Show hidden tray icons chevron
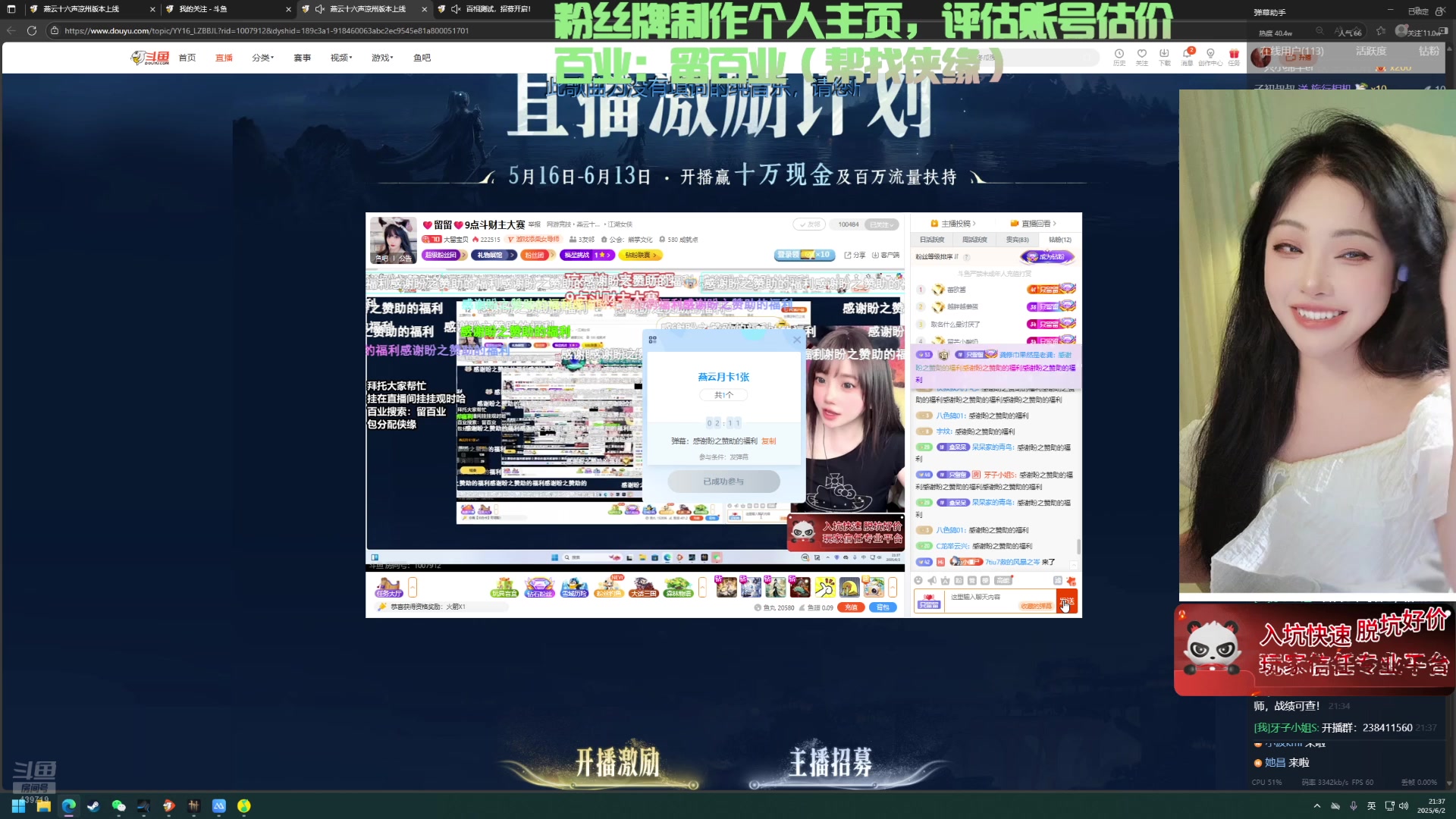The width and height of the screenshot is (1456, 819). (x=1317, y=805)
